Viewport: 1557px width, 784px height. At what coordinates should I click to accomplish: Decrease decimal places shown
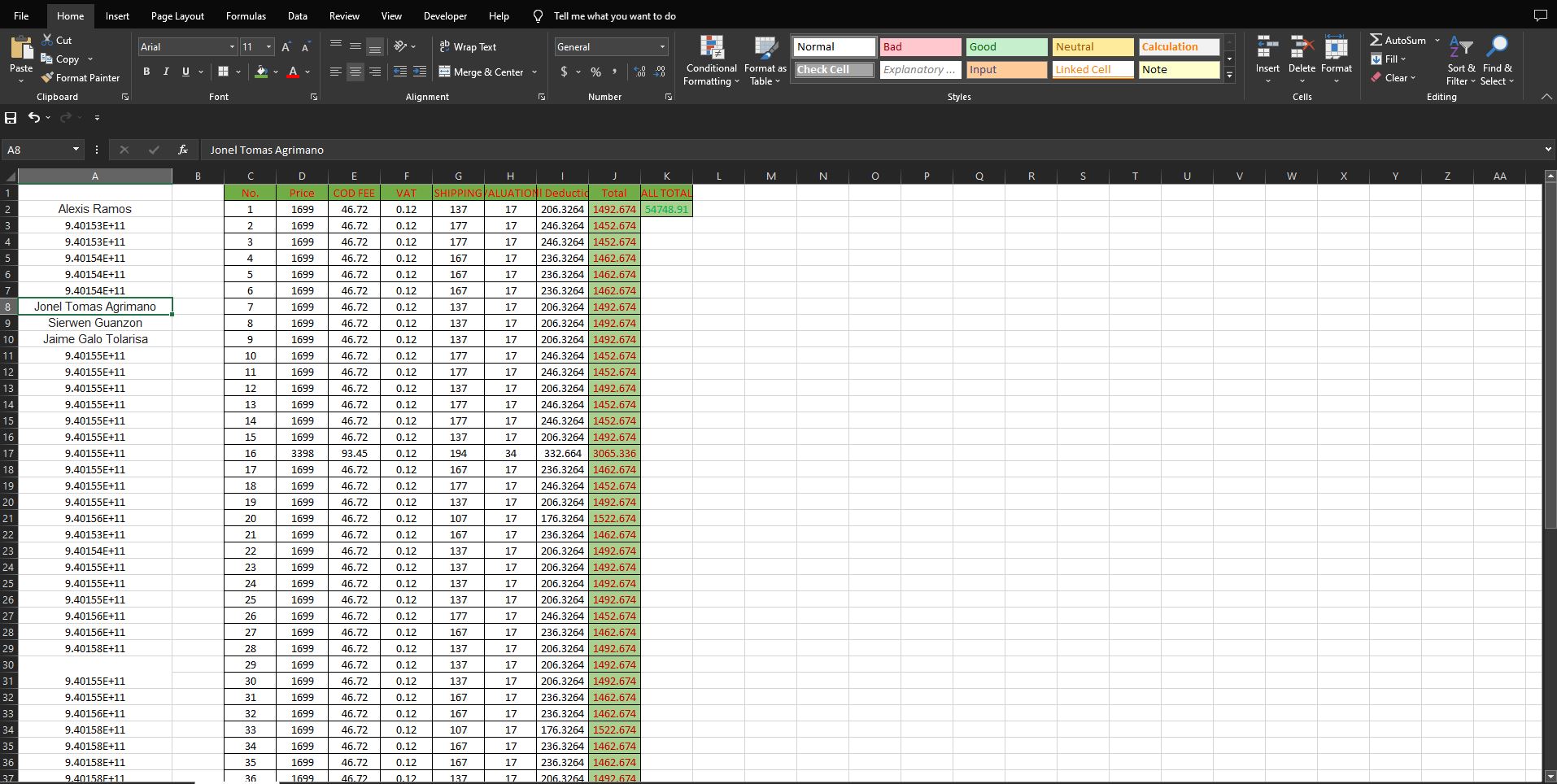660,72
